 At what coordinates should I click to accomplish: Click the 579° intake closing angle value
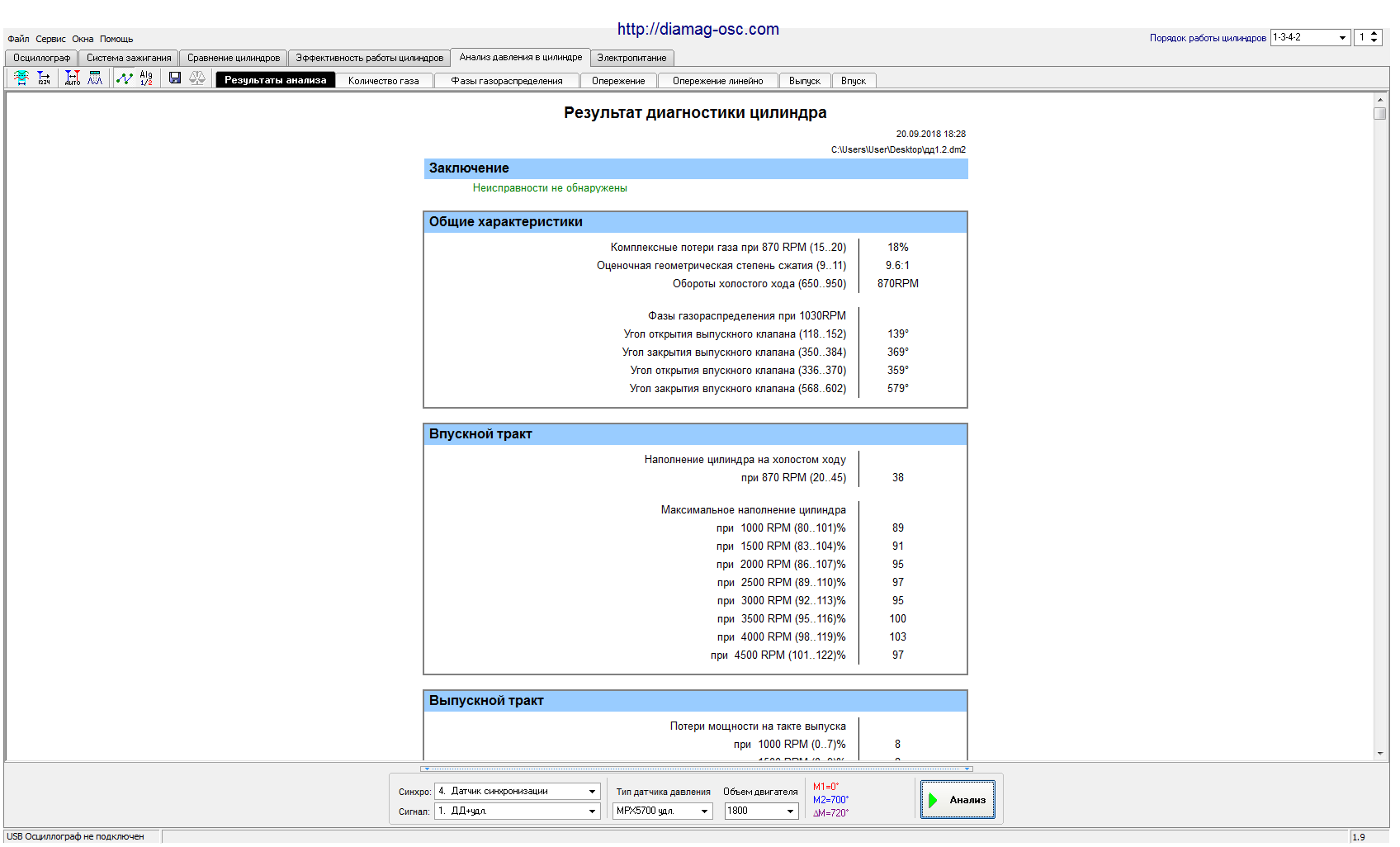tap(898, 389)
